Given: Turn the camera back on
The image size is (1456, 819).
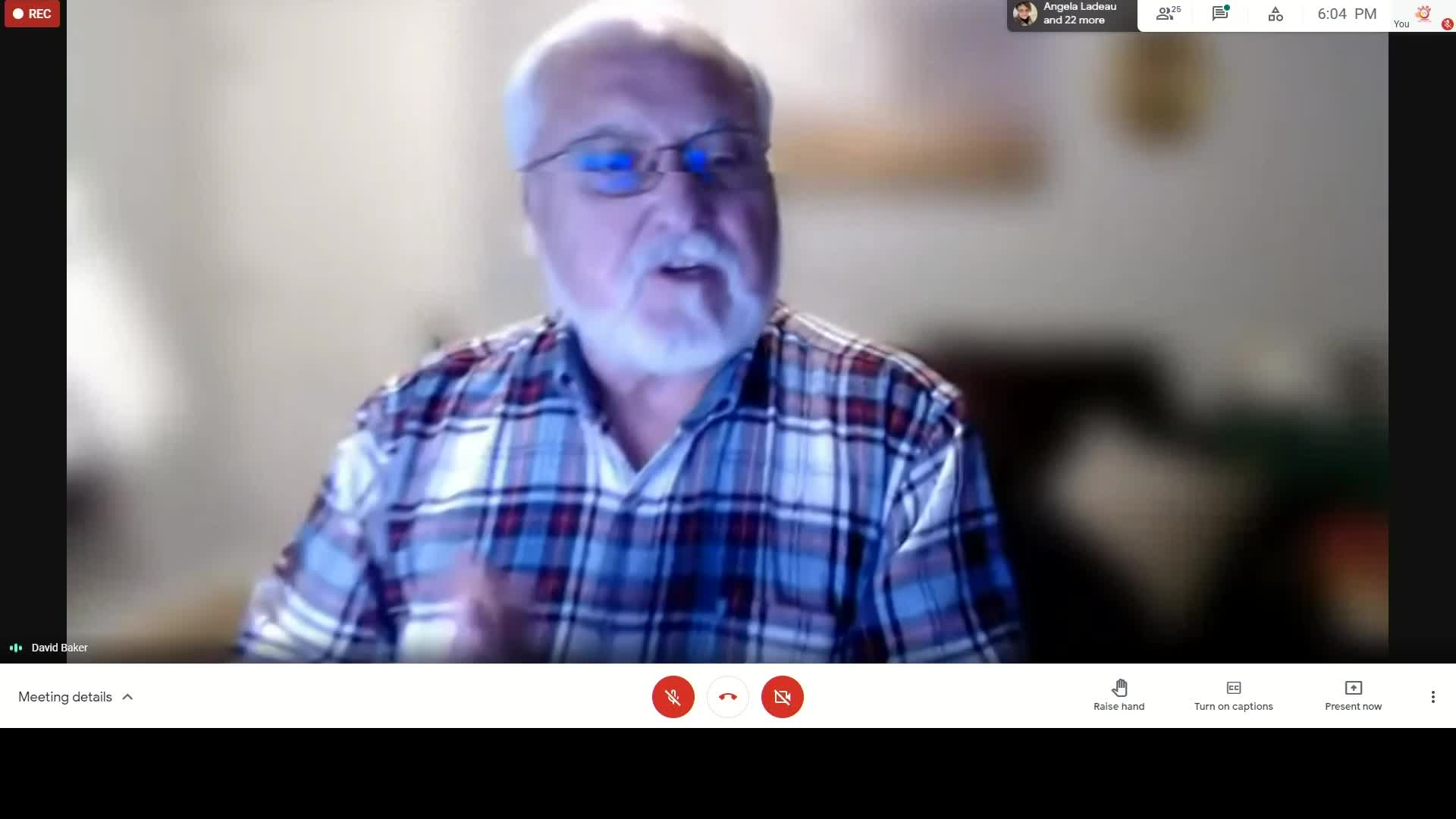Looking at the screenshot, I should point(782,696).
